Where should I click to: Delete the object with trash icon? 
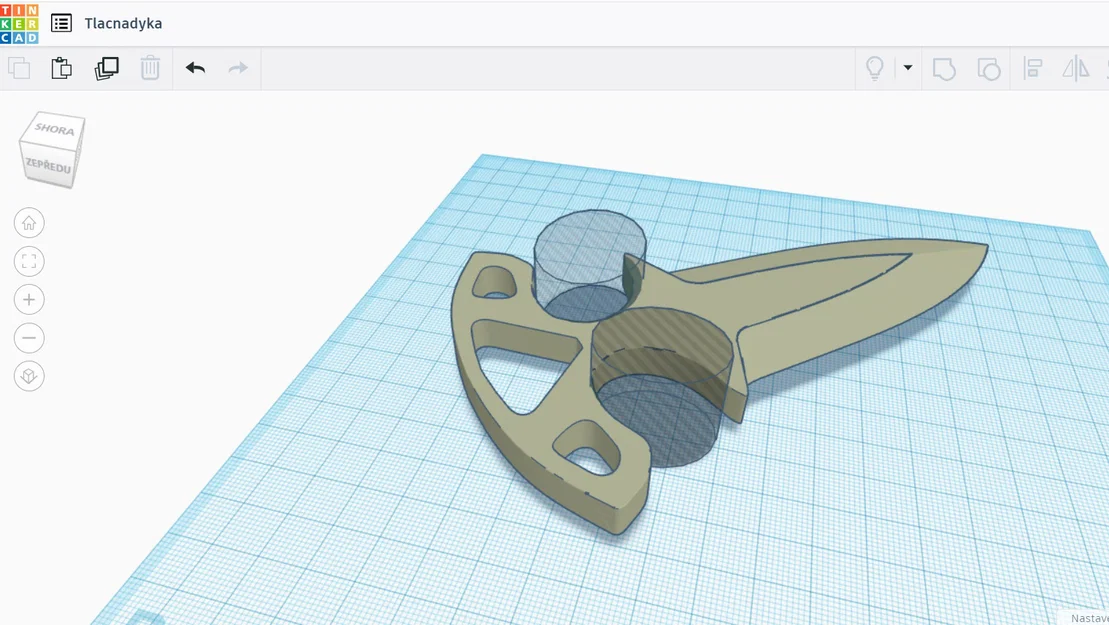(x=150, y=68)
